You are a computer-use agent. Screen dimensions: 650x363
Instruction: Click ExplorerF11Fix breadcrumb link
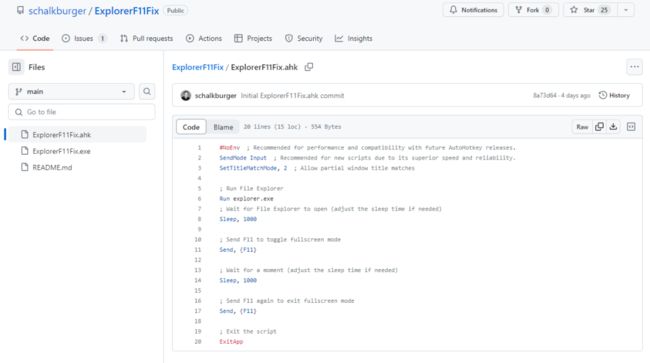198,67
